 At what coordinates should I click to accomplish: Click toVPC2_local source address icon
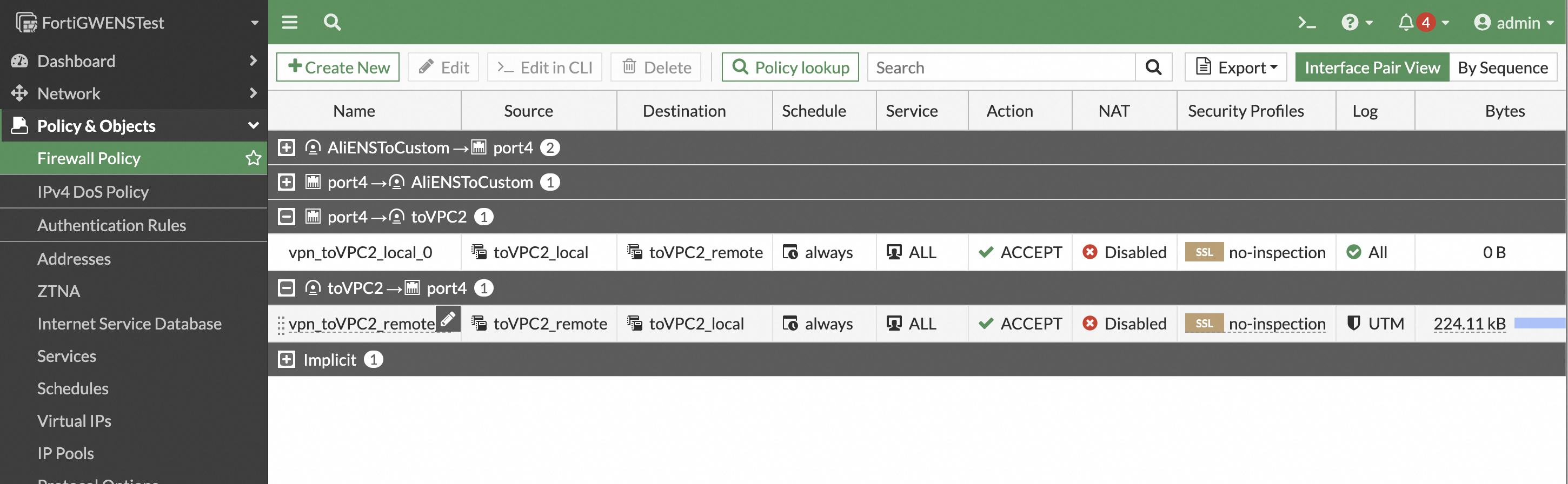click(x=479, y=252)
